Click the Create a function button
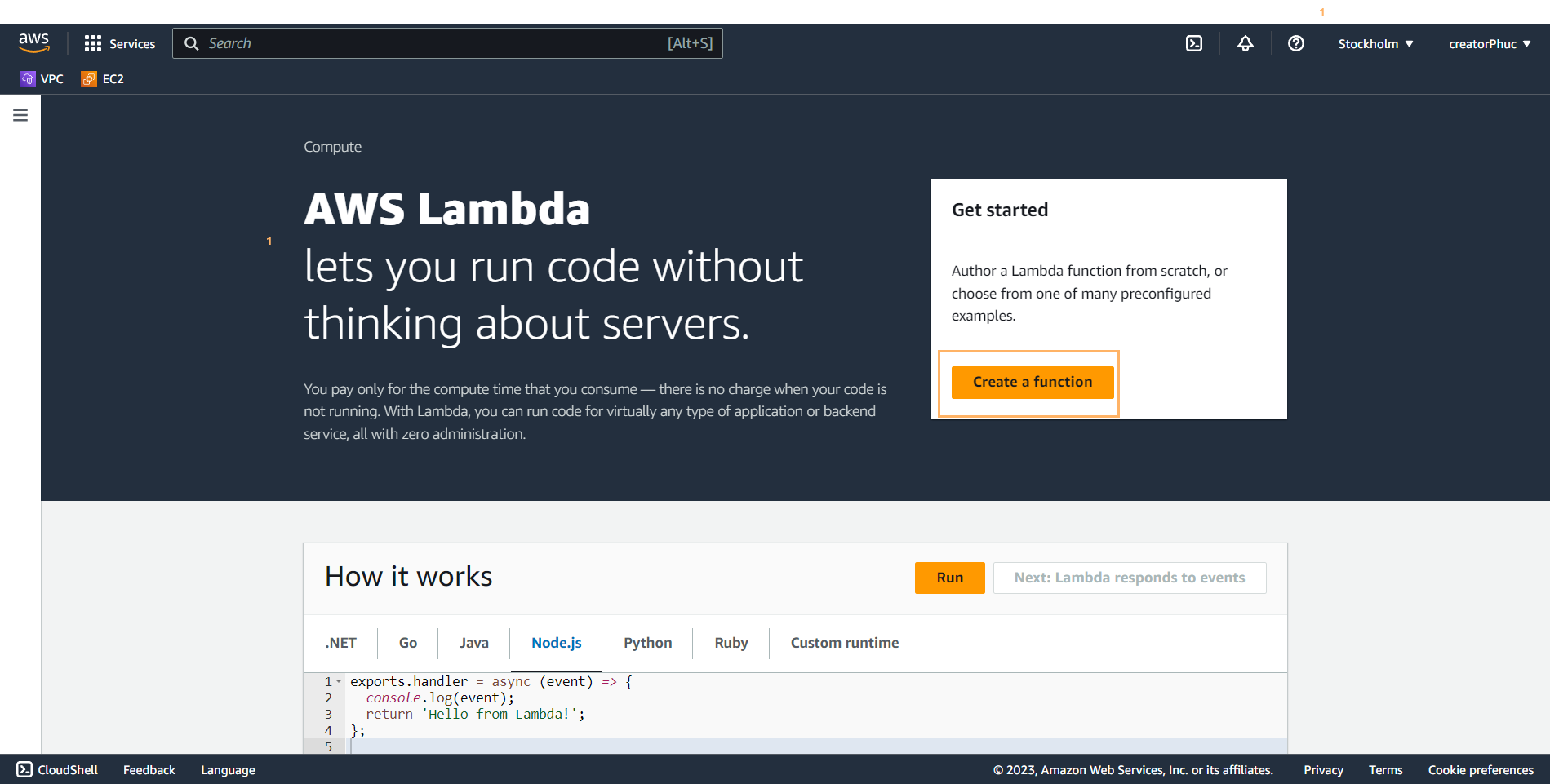Viewport: 1550px width, 784px height. [x=1033, y=382]
